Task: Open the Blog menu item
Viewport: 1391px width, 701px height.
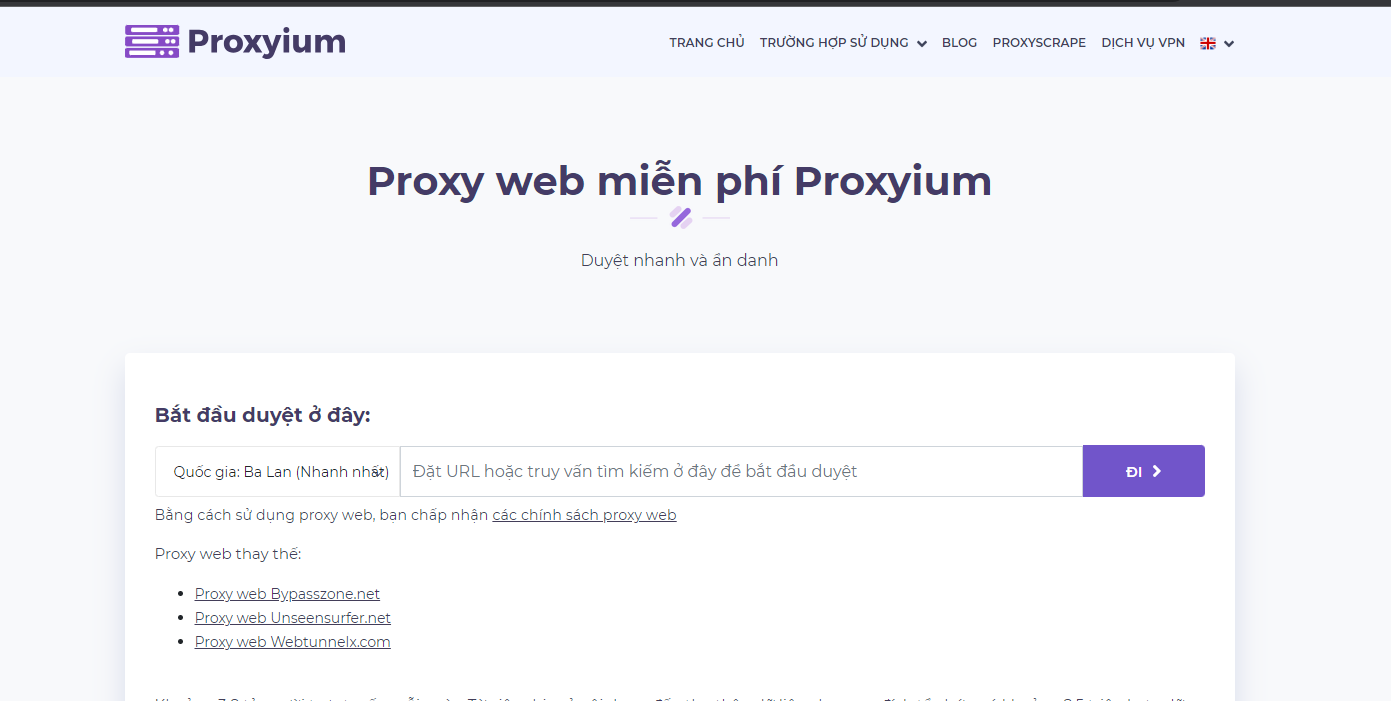Action: coord(959,43)
